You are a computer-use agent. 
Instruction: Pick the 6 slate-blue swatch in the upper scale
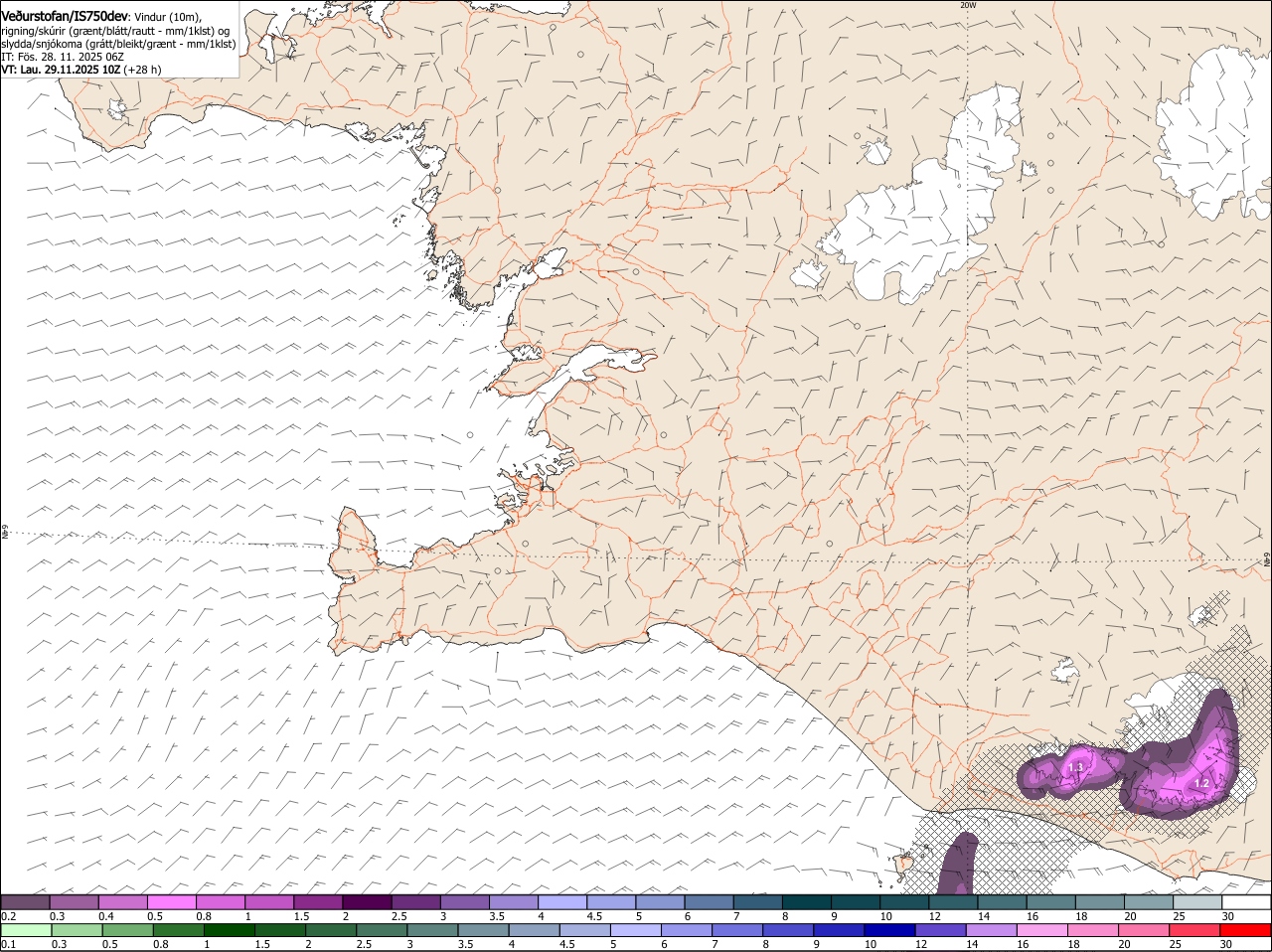(x=709, y=902)
